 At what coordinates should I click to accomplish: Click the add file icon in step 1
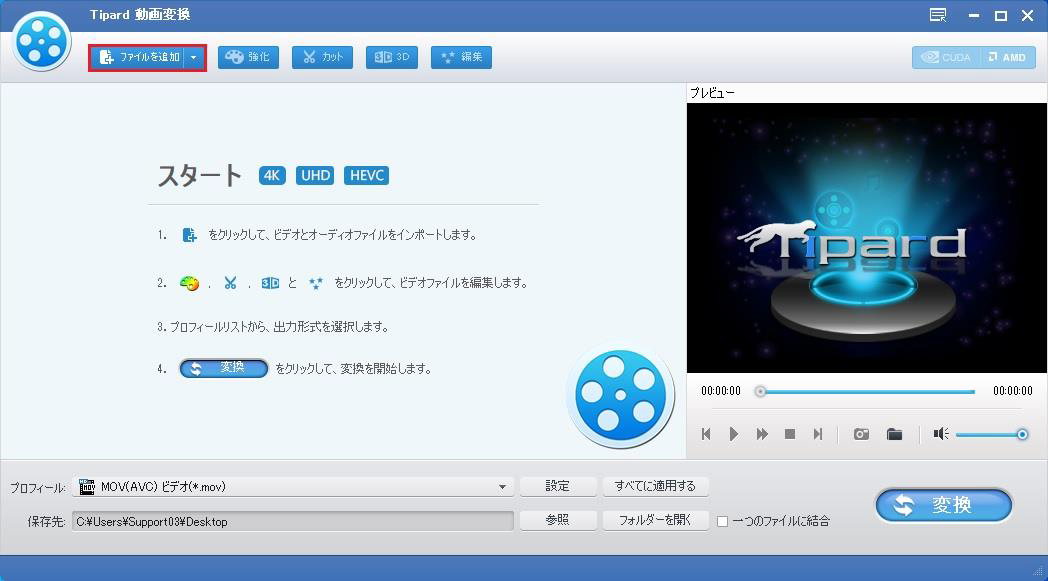(x=190, y=235)
